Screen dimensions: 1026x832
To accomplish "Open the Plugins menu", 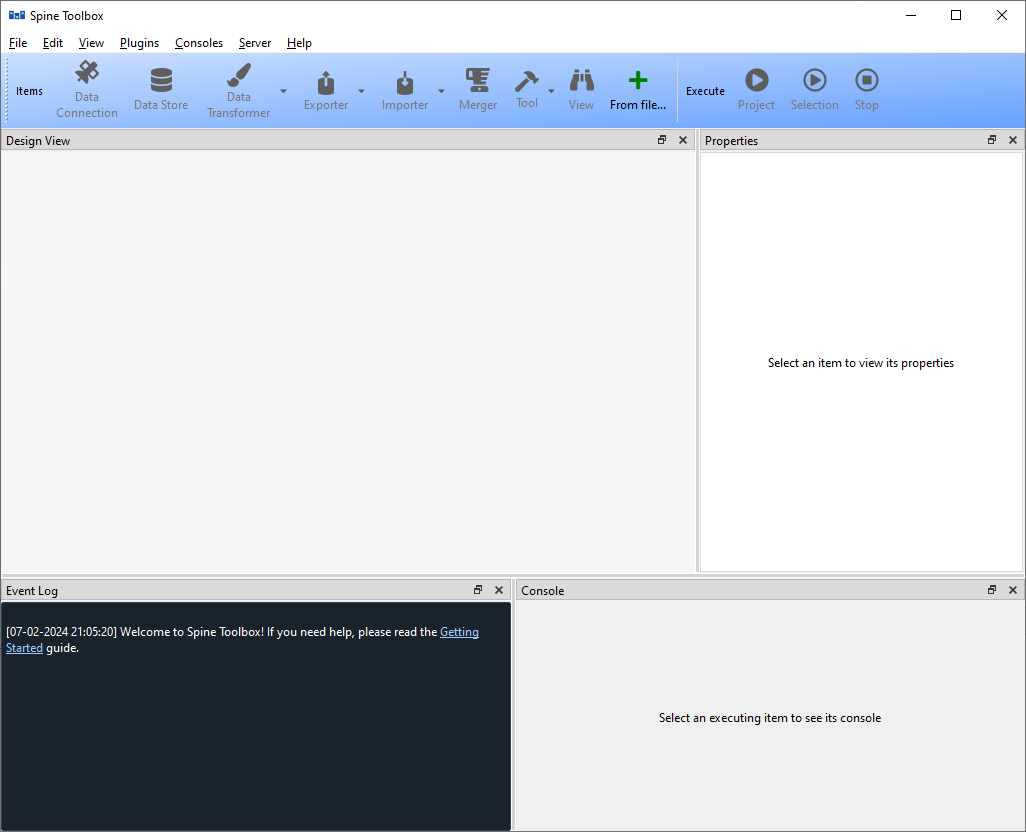I will coord(139,43).
